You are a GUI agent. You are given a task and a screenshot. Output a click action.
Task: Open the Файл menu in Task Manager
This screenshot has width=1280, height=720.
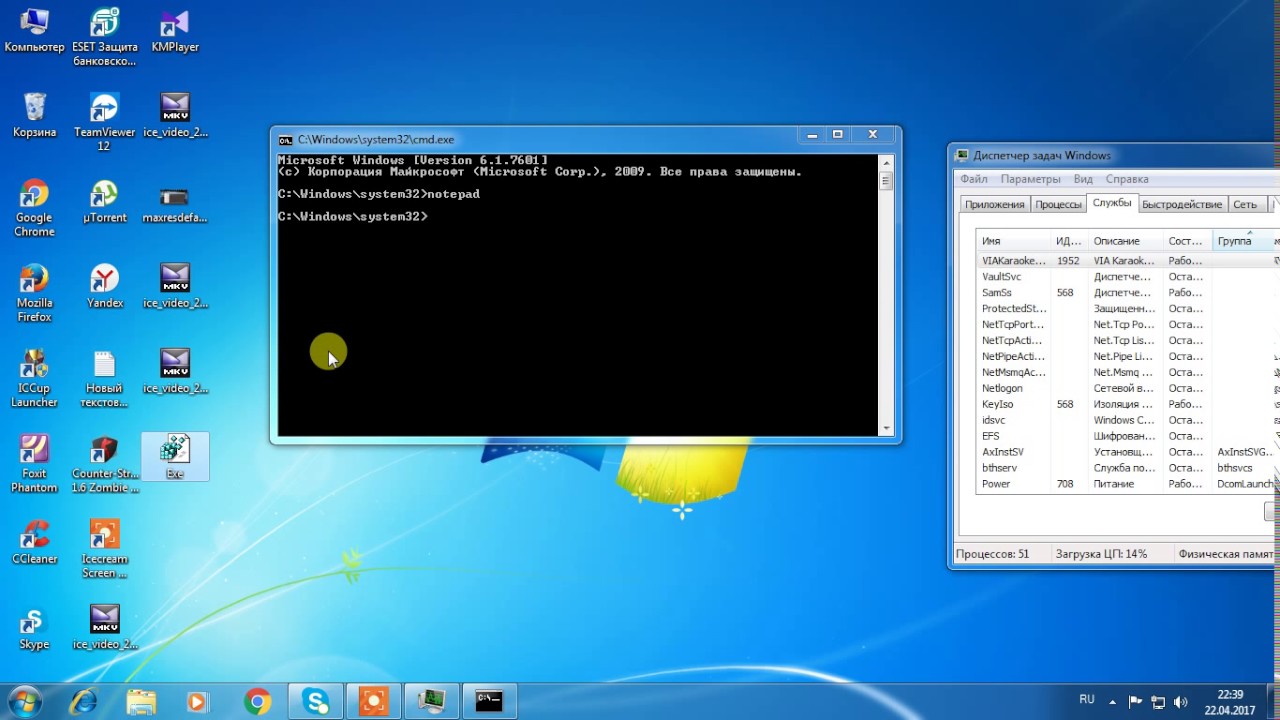pos(973,179)
